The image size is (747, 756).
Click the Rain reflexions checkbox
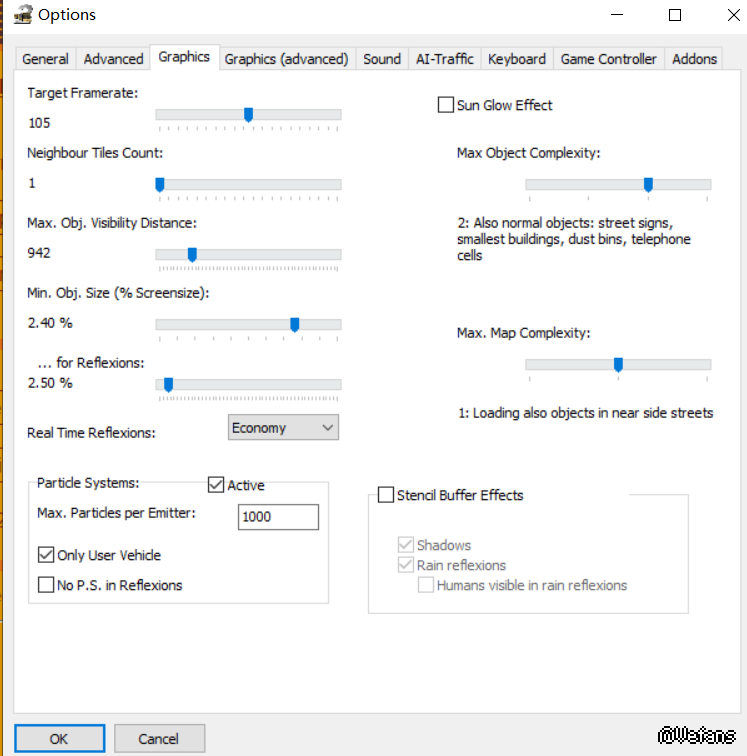point(406,565)
